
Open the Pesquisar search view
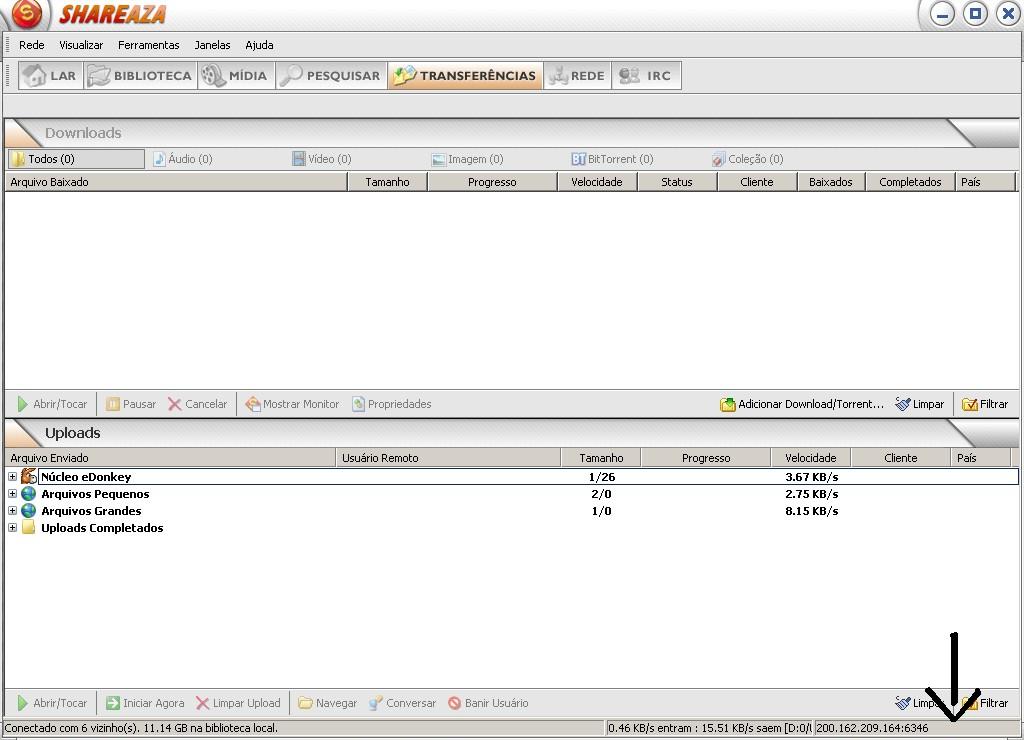point(330,76)
